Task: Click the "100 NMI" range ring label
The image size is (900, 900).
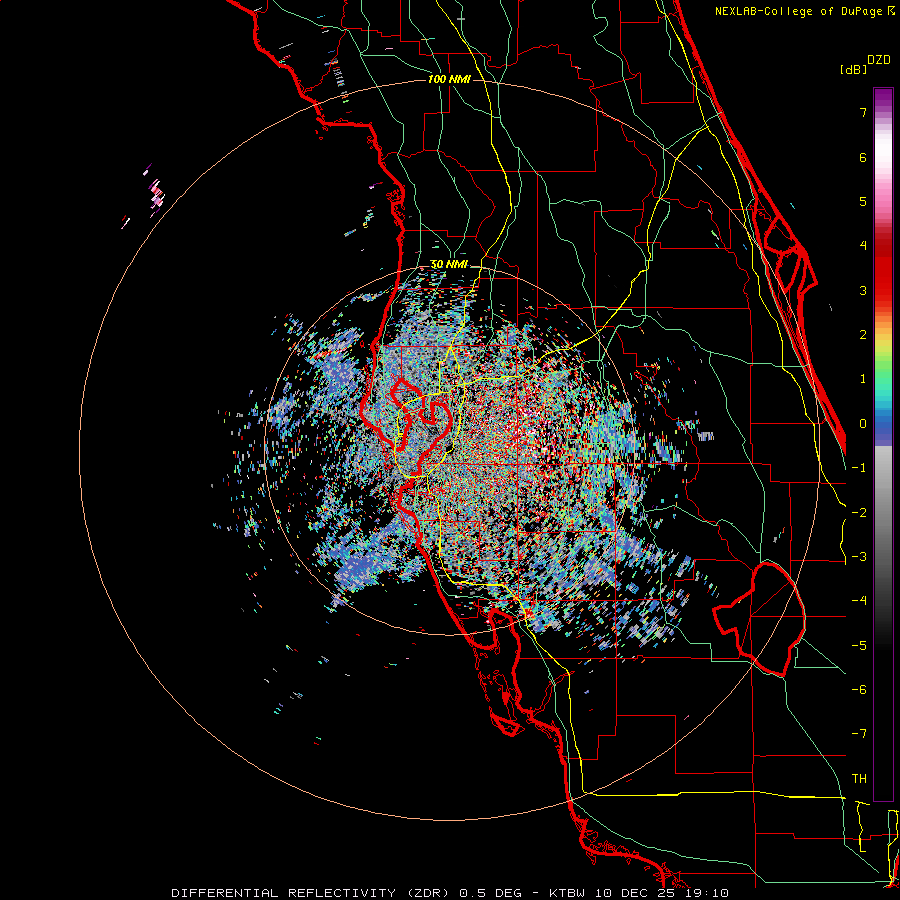Action: (x=449, y=79)
